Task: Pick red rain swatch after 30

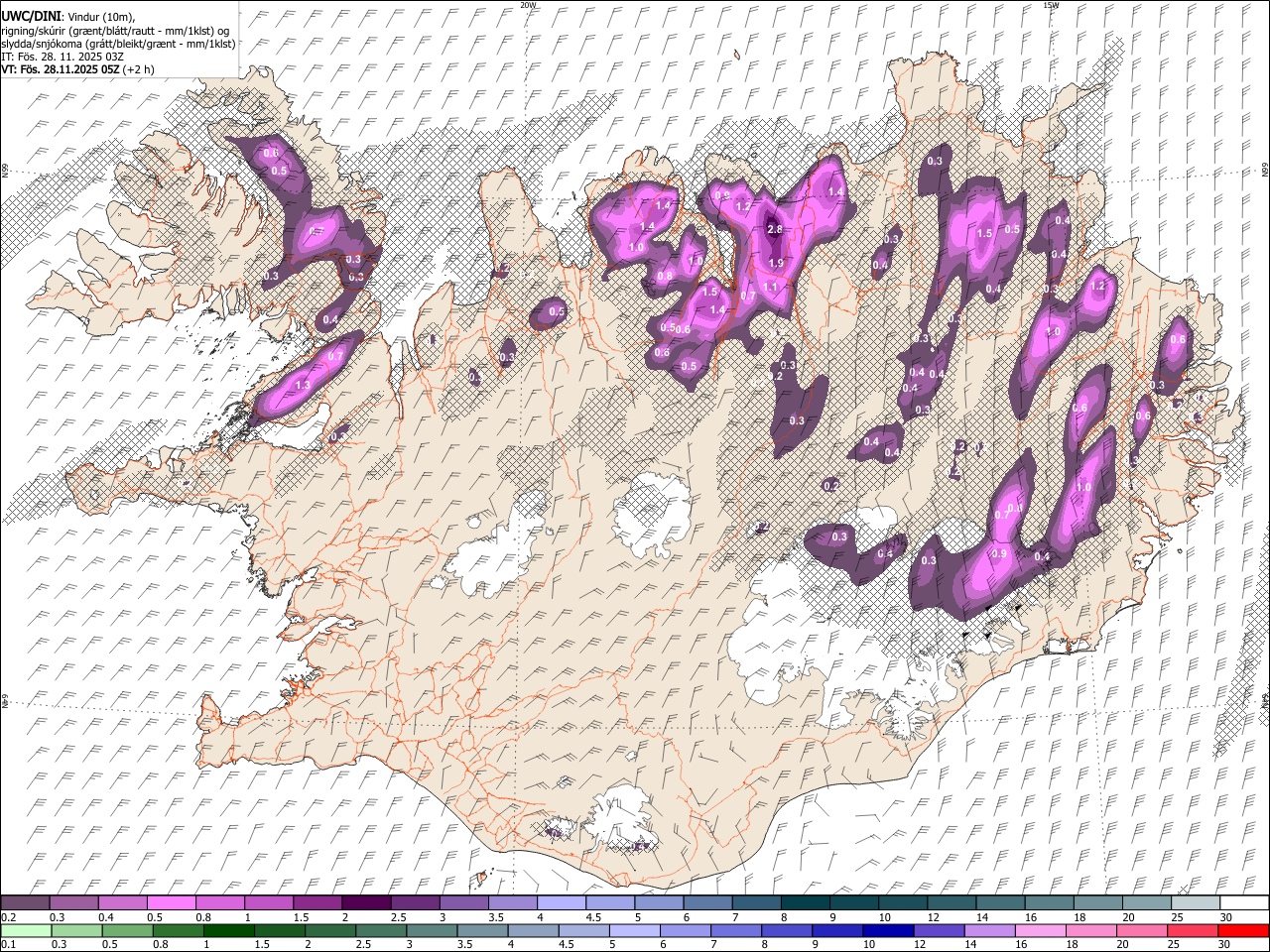Action: pos(1243,930)
